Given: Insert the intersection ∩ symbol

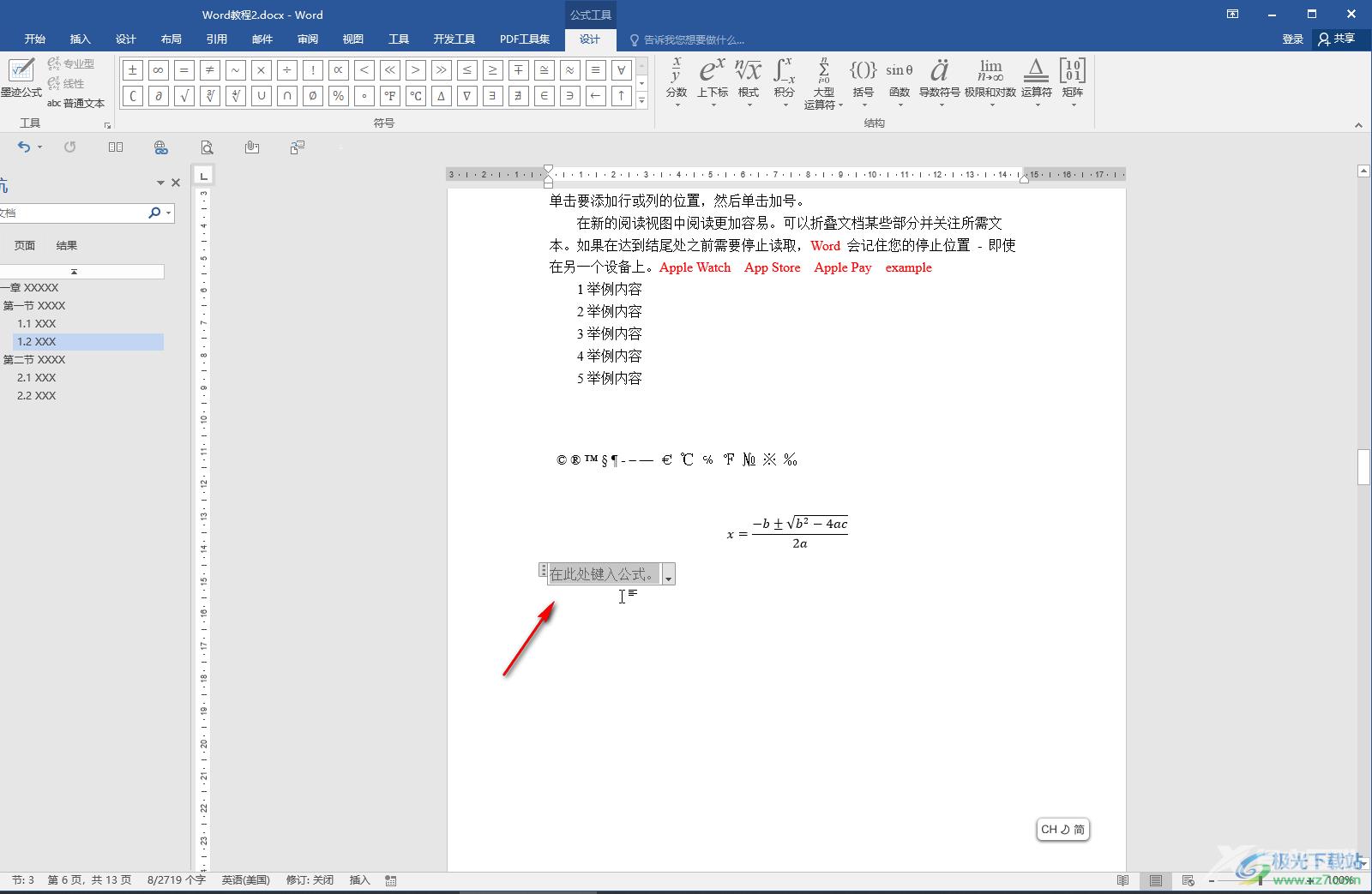Looking at the screenshot, I should pyautogui.click(x=286, y=96).
